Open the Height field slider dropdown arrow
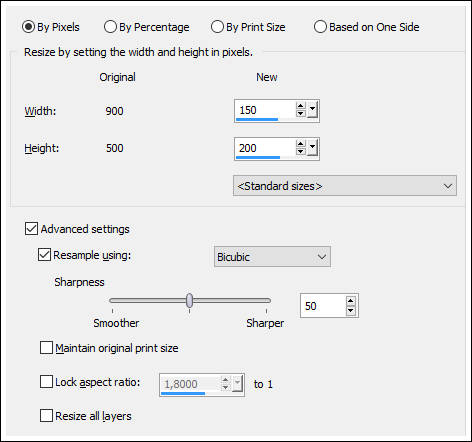The image size is (472, 442). (x=312, y=148)
